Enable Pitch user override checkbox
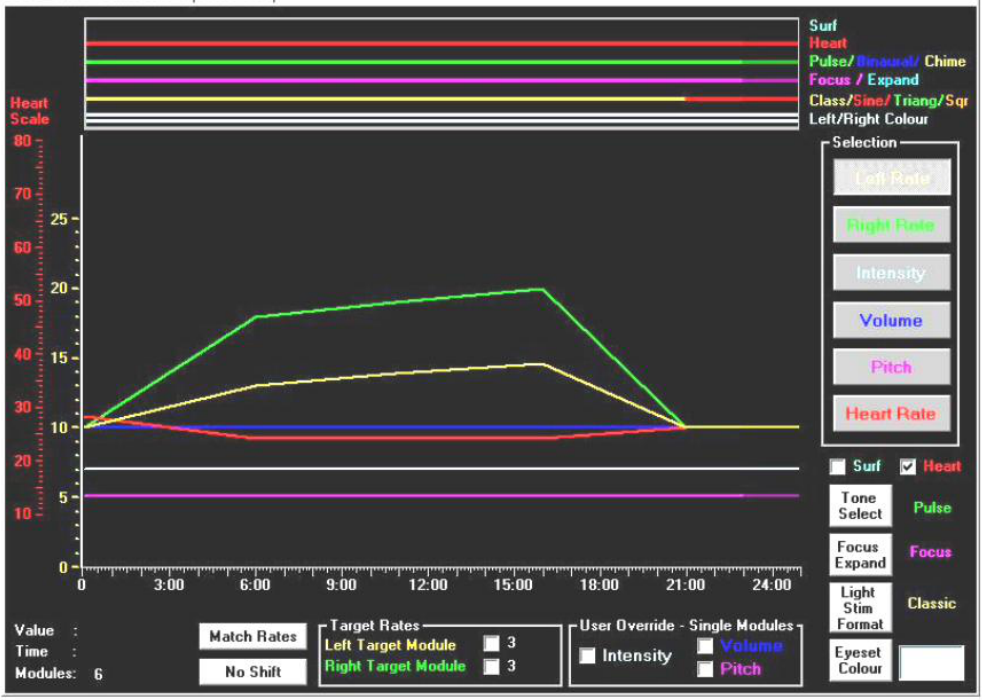This screenshot has width=982, height=700. pyautogui.click(x=705, y=669)
